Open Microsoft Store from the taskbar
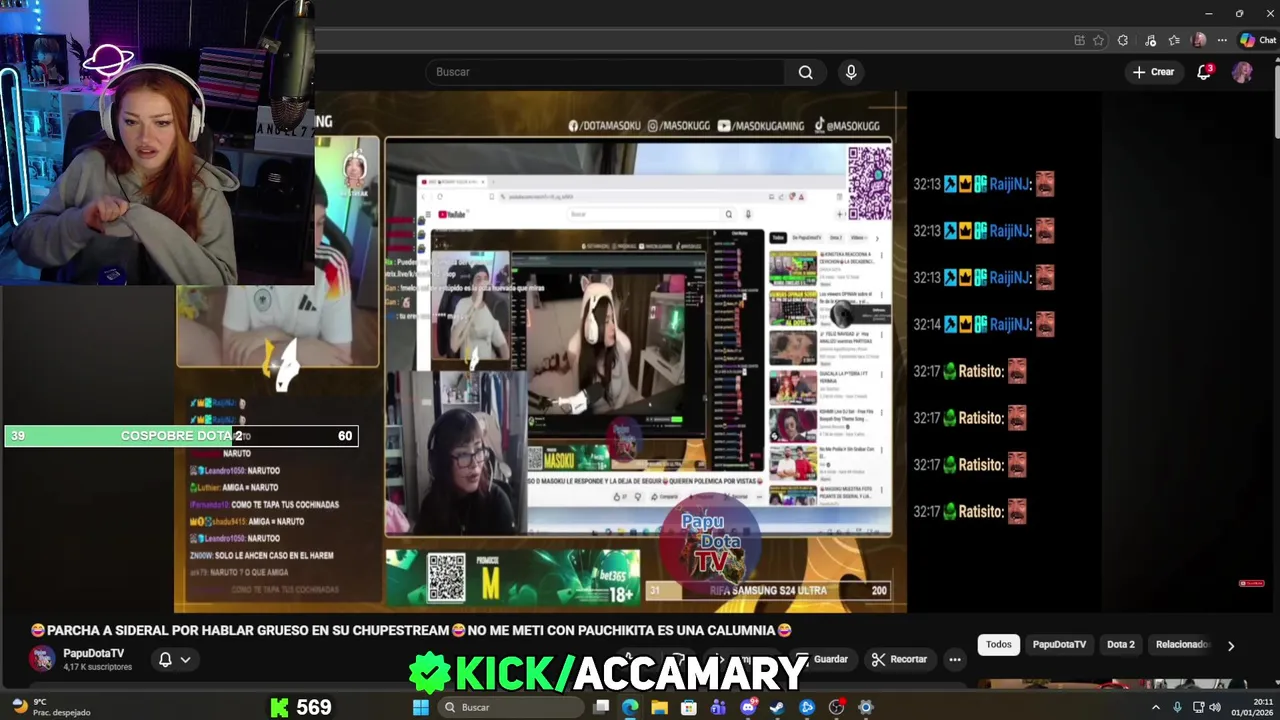The image size is (1280, 720). [689, 707]
